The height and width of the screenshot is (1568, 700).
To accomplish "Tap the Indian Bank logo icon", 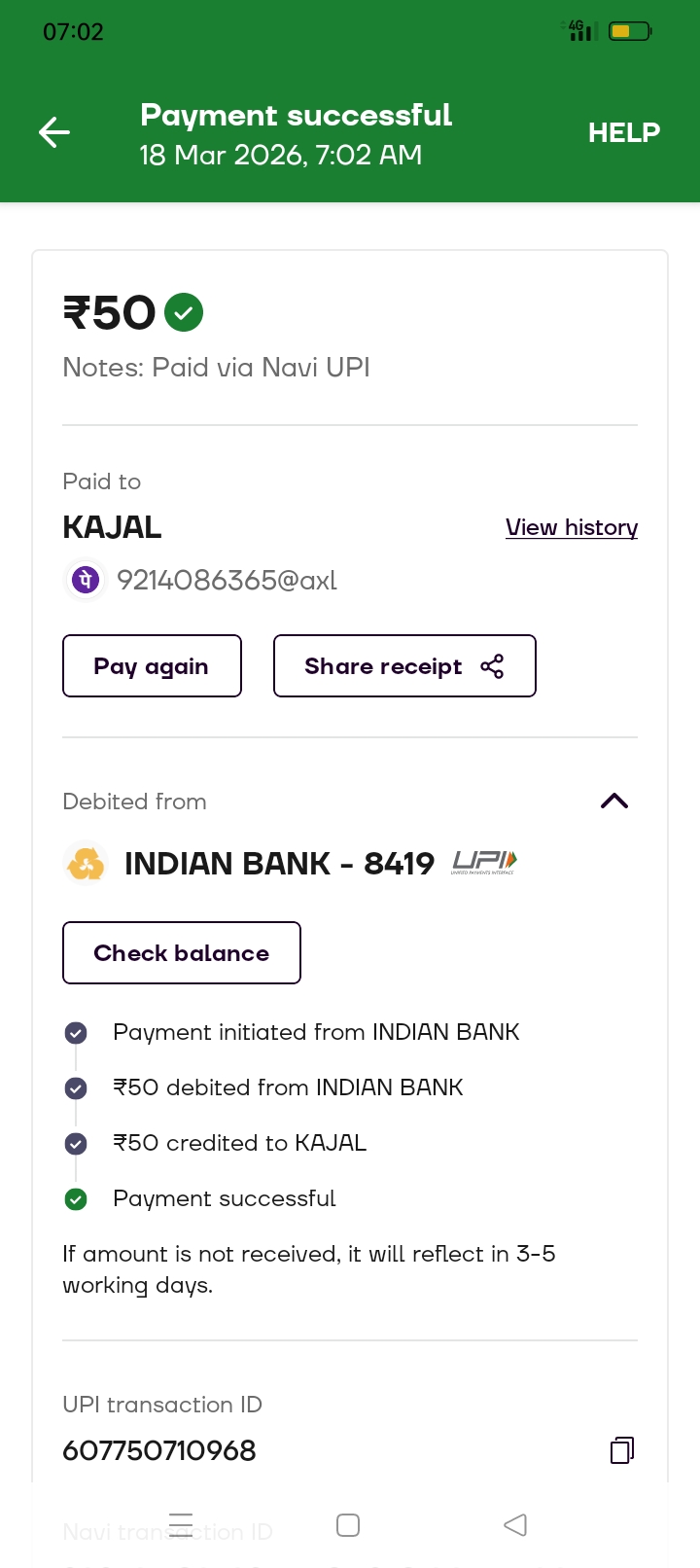I will click(x=86, y=863).
